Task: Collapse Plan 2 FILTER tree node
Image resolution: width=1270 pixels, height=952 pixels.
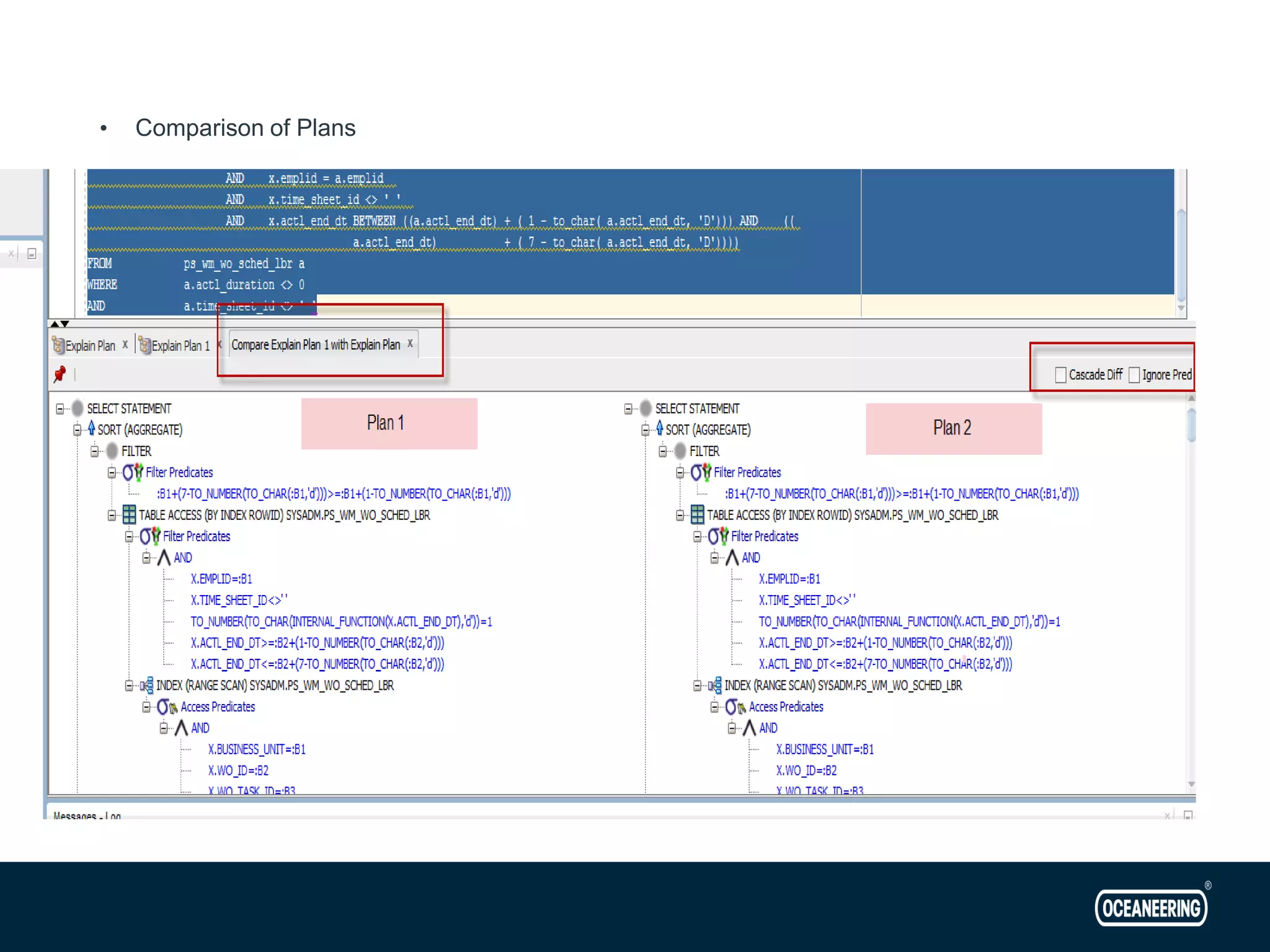Action: point(663,451)
